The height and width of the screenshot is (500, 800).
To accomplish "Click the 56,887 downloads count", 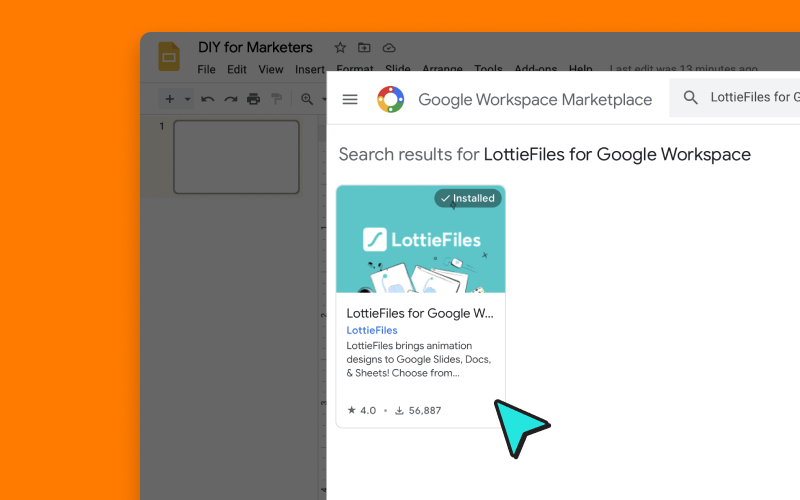I will (x=418, y=410).
